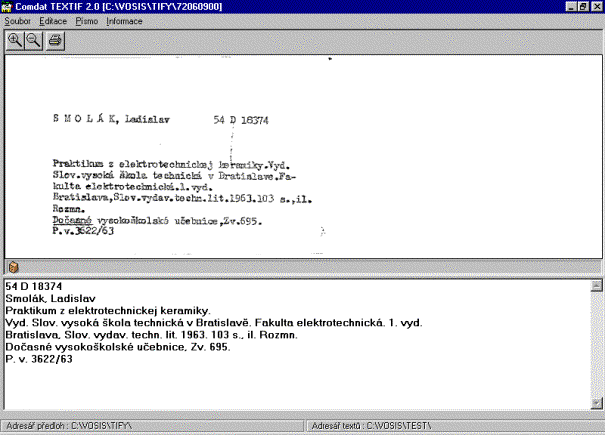Click 'Adresář textů' status bar field
The height and width of the screenshot is (435, 605).
[x=450, y=426]
